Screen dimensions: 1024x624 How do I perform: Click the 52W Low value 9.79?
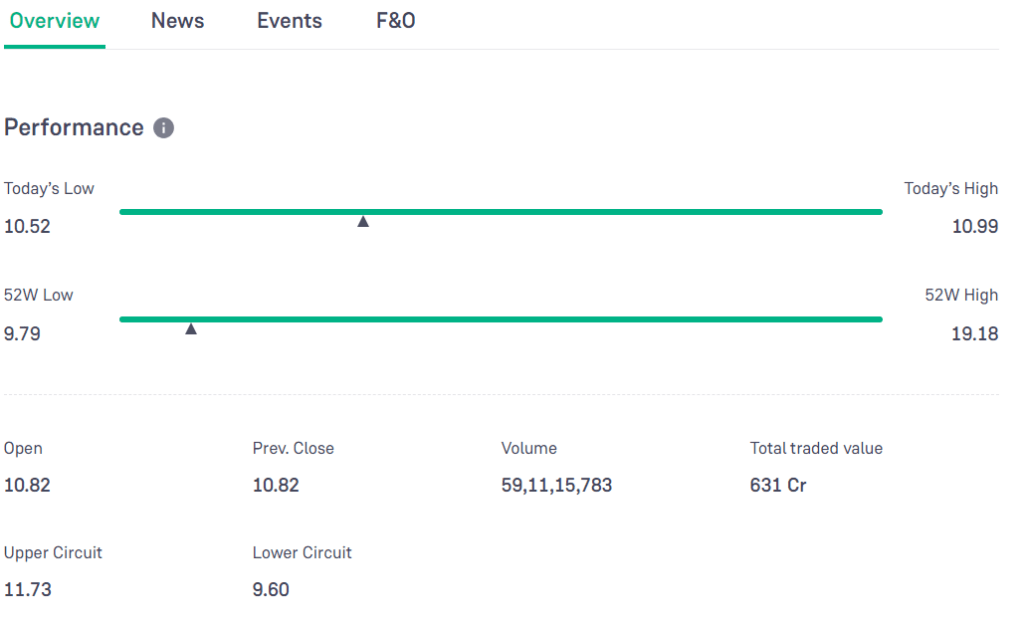(x=22, y=333)
